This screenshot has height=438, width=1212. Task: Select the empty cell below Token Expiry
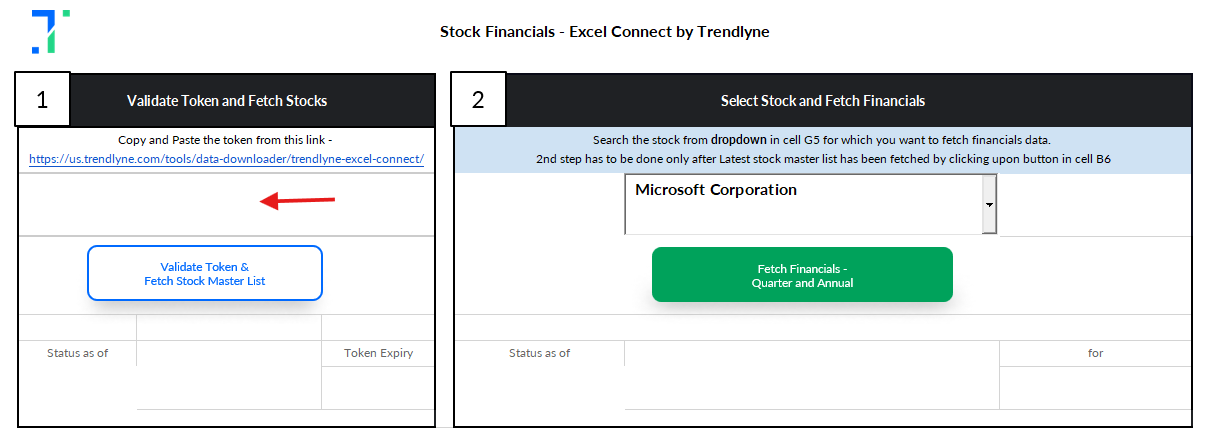(x=378, y=387)
